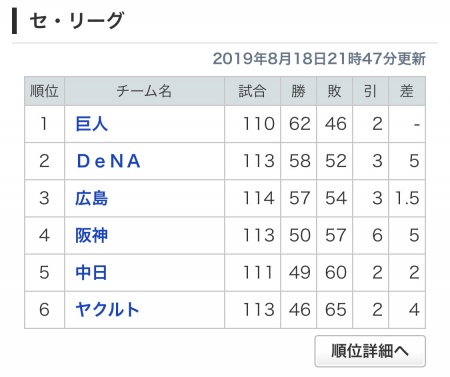Click the 引 column header
The image size is (450, 377).
click(x=370, y=91)
